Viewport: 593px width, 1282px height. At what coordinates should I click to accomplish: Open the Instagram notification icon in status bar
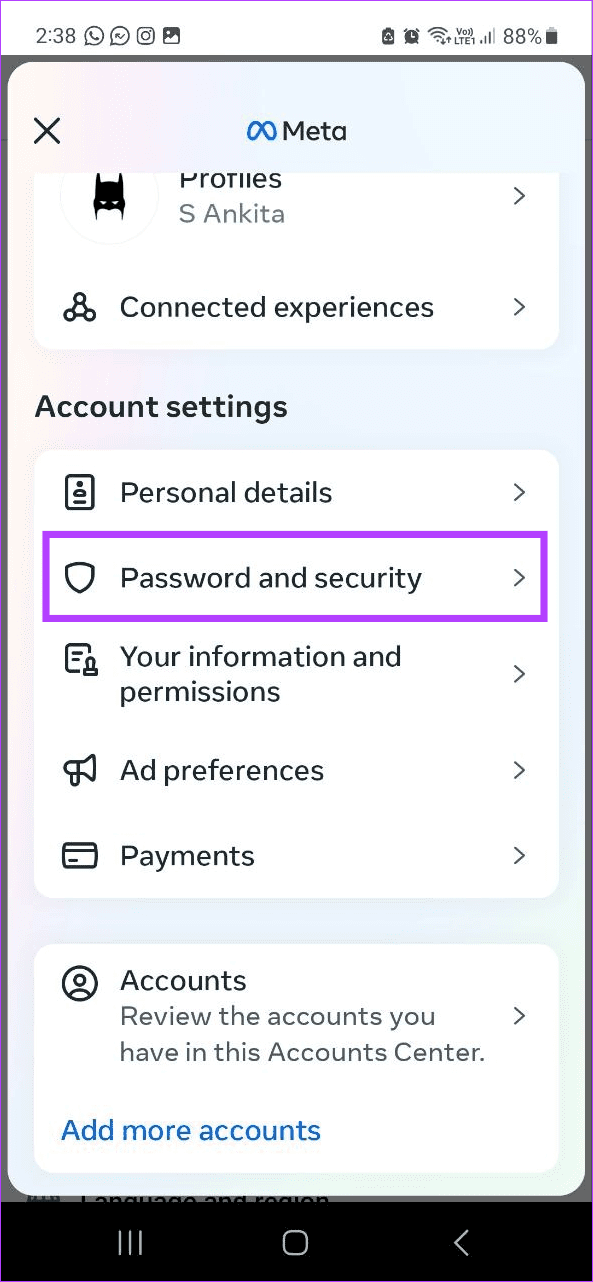pyautogui.click(x=143, y=36)
